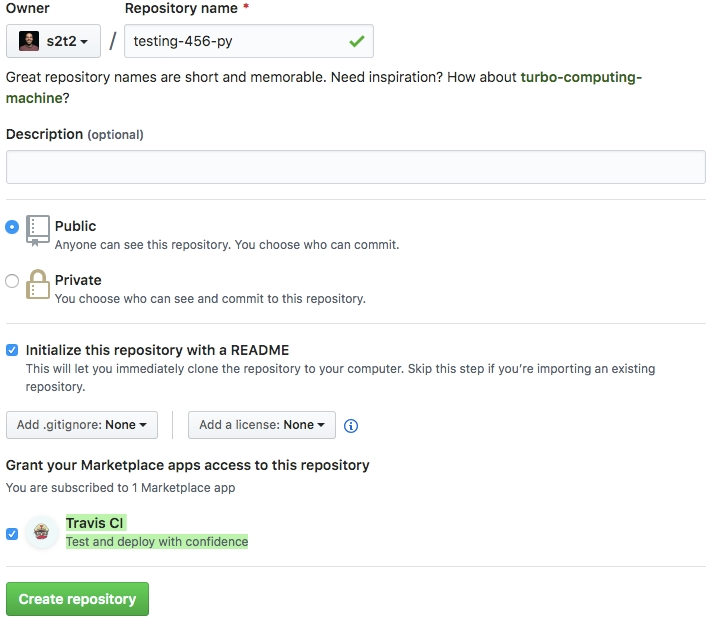Screen dimensions: 716x624
Task: Click the Public option label
Action: (76, 226)
